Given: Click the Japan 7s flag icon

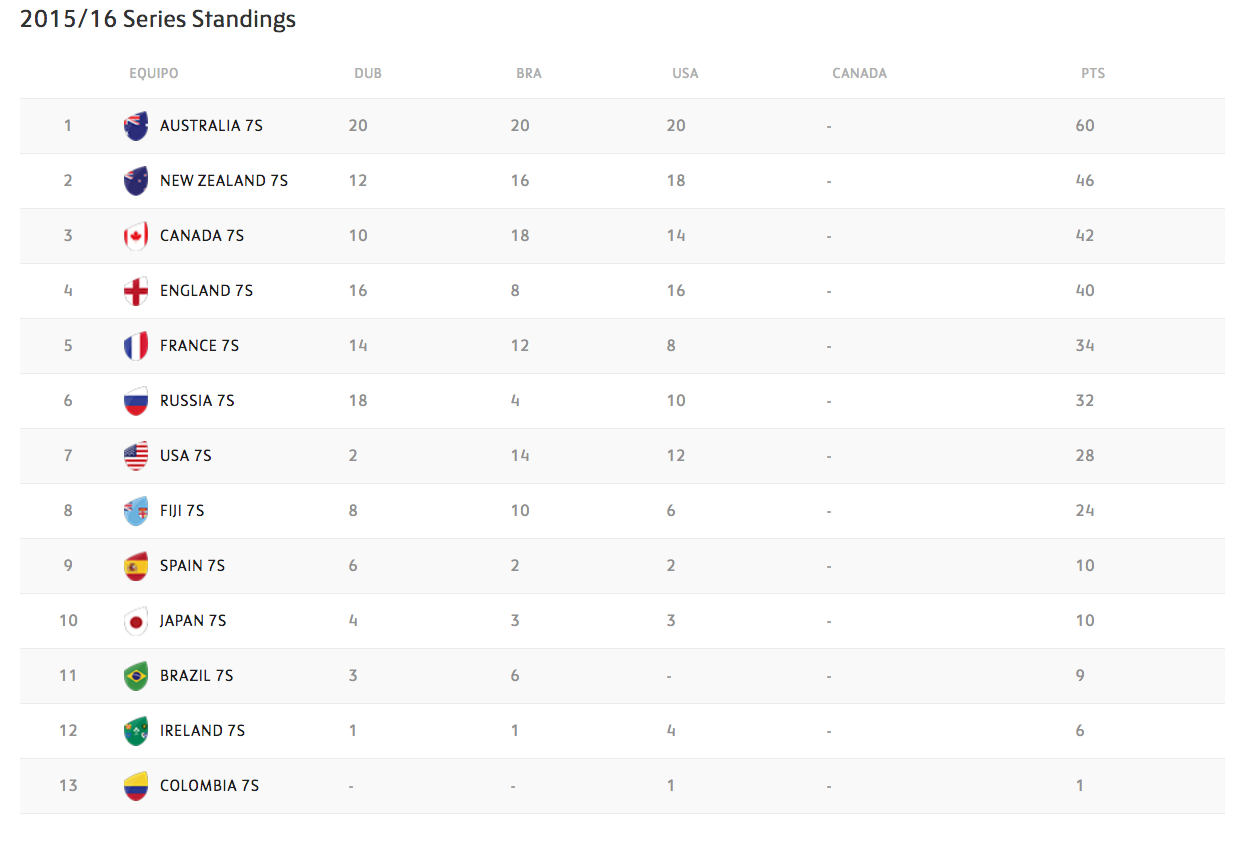Looking at the screenshot, I should 136,621.
